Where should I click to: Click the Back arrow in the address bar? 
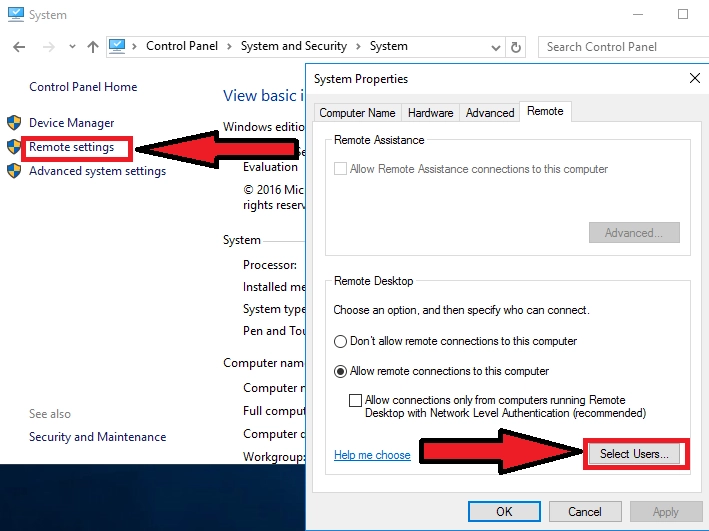click(20, 47)
